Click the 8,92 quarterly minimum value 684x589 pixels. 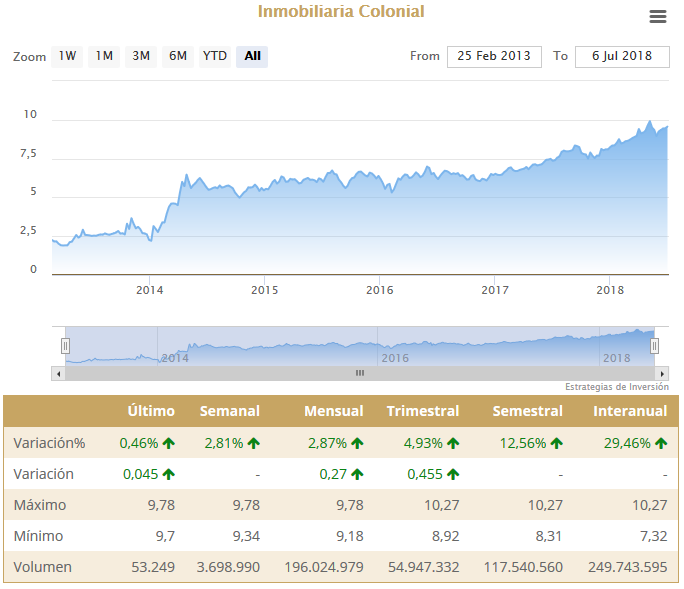[x=445, y=536]
